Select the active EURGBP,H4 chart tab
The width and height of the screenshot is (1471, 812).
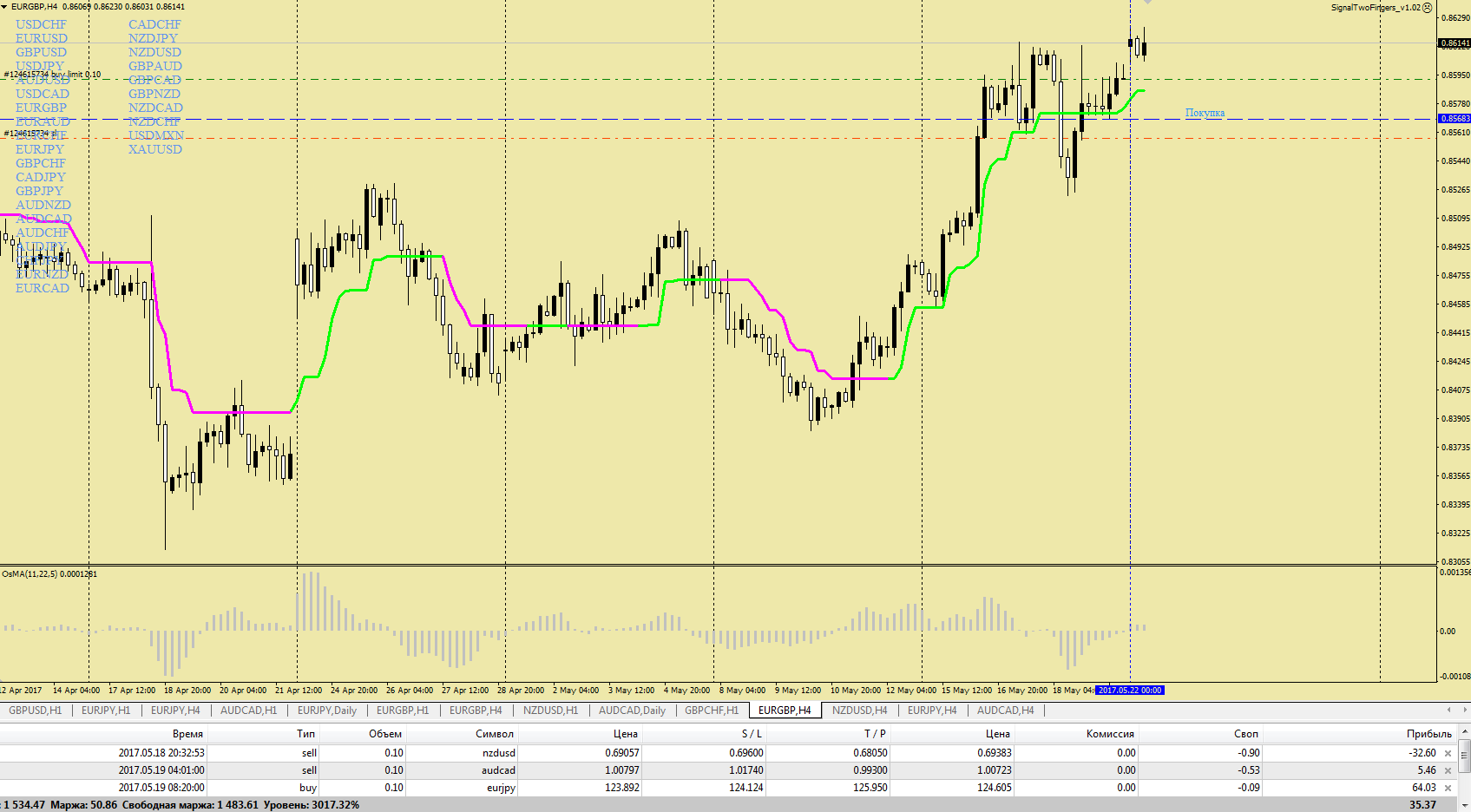[x=785, y=710]
